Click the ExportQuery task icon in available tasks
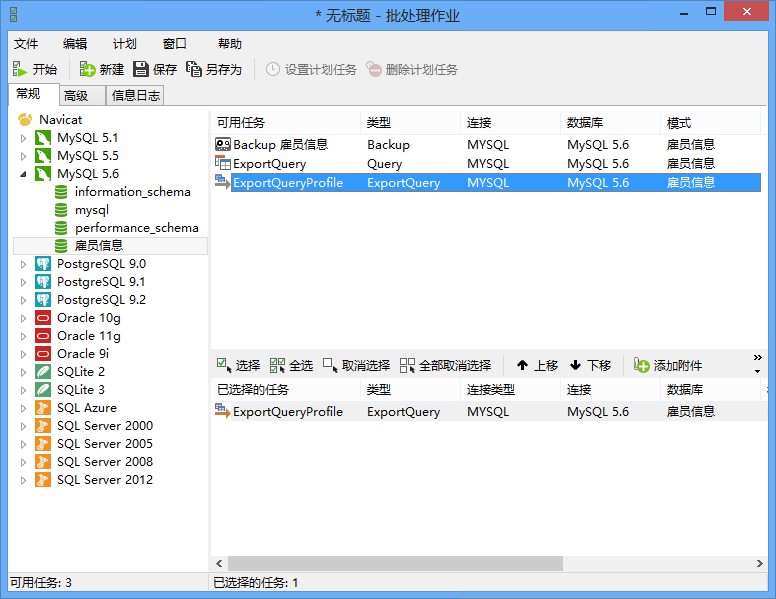Viewport: 776px width, 599px height. point(223,163)
